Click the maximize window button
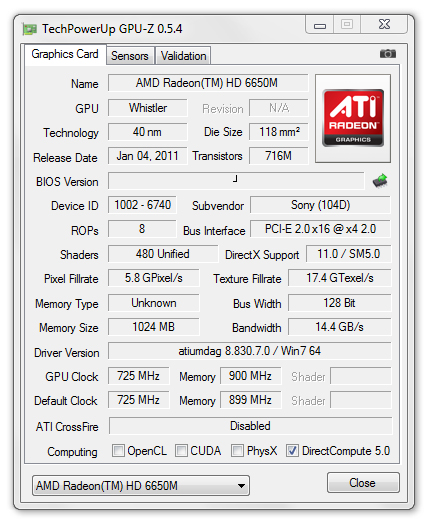 pyautogui.click(x=347, y=25)
